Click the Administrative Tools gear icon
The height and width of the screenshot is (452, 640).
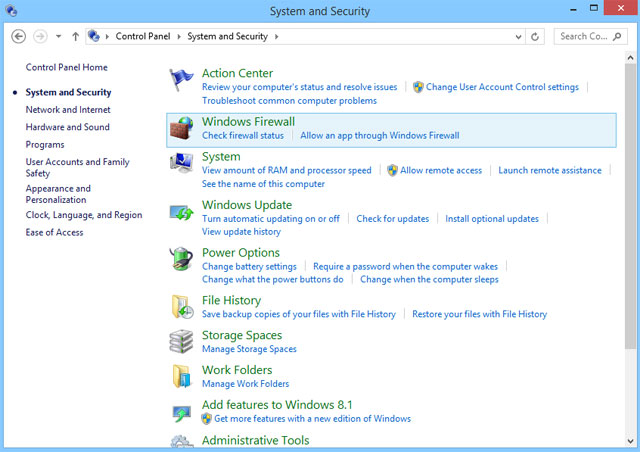click(182, 441)
